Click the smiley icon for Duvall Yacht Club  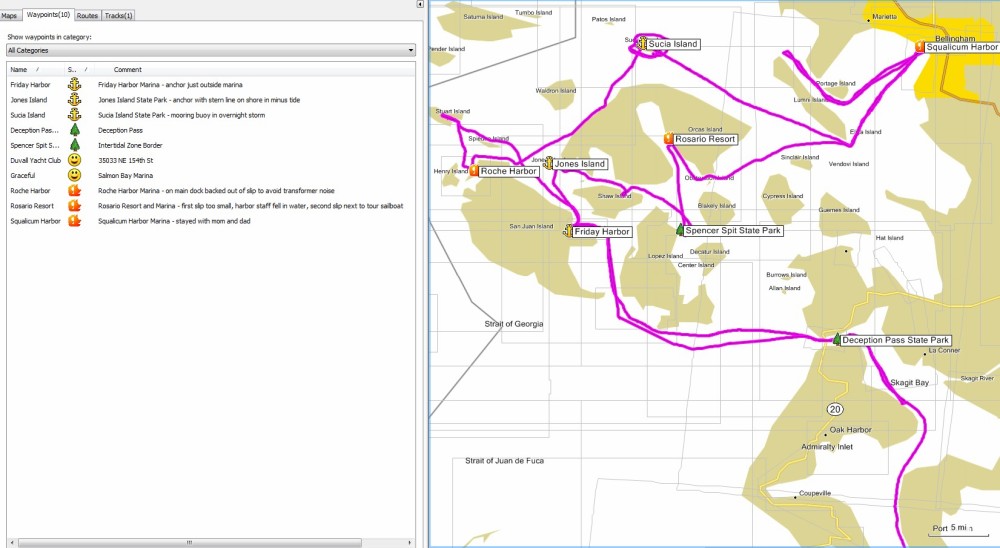point(74,160)
